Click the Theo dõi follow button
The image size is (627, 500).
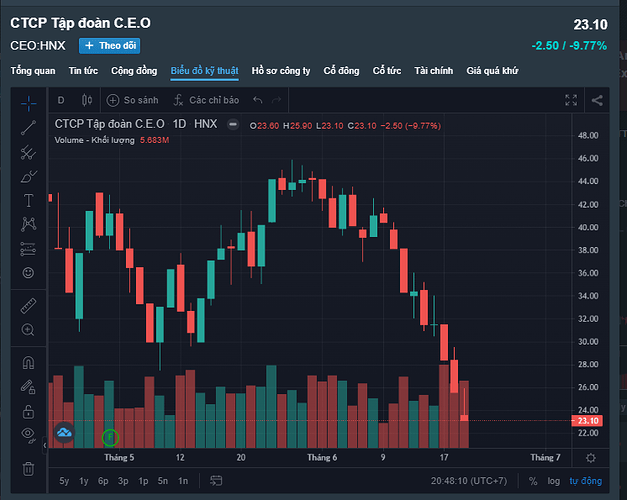pos(108,45)
